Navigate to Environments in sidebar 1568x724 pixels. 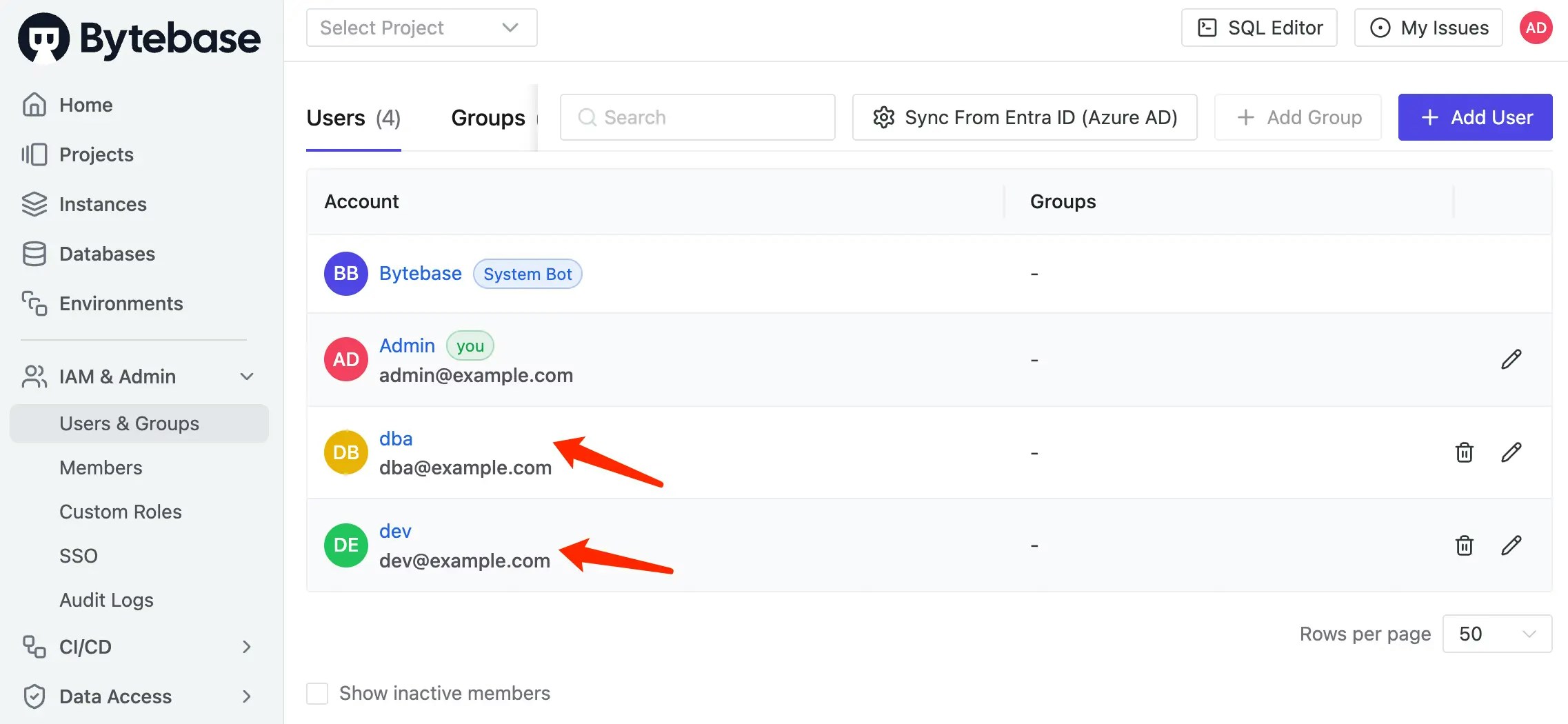point(121,303)
